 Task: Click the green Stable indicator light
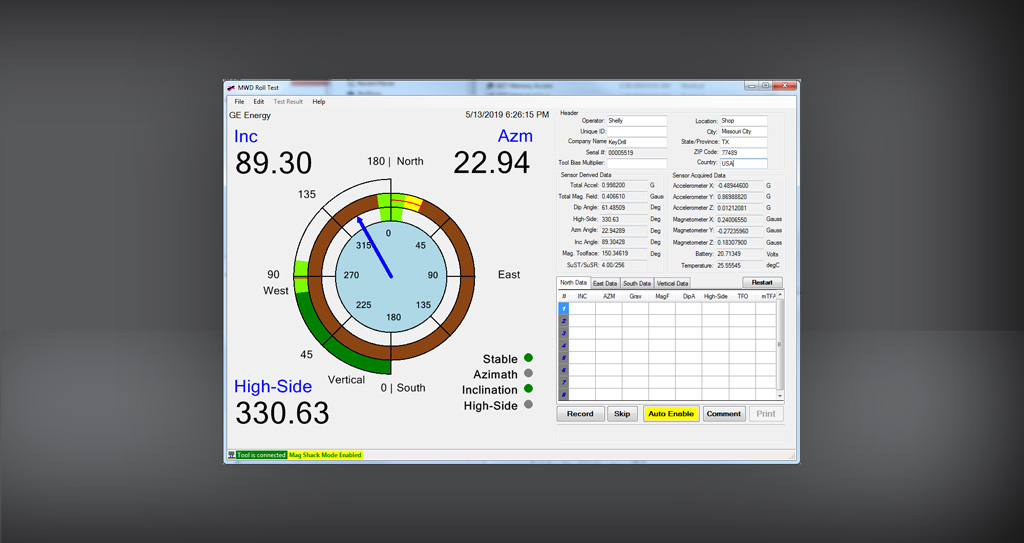pos(528,358)
